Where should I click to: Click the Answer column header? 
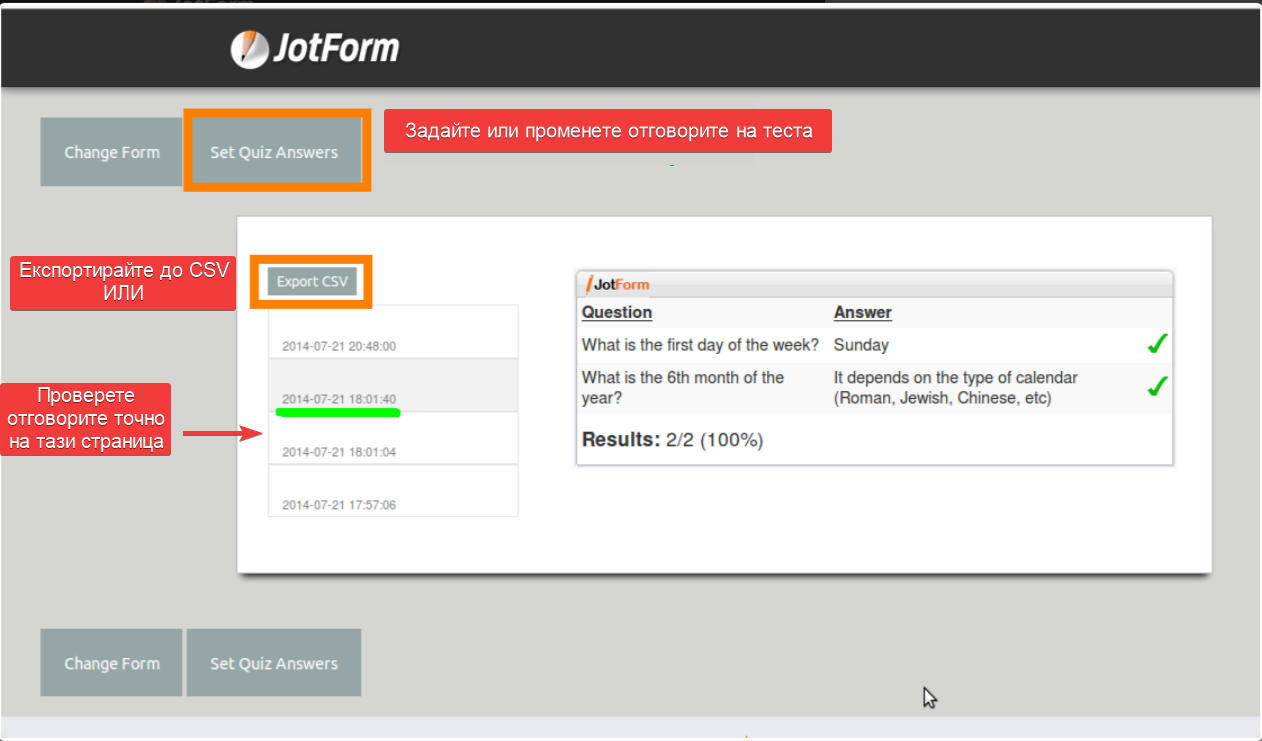[x=862, y=312]
